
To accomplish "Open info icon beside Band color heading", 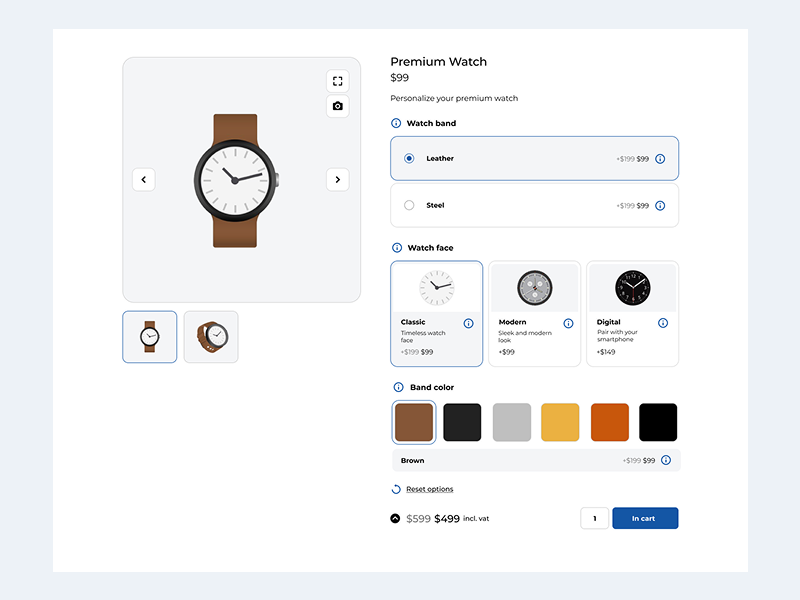I will click(x=398, y=387).
